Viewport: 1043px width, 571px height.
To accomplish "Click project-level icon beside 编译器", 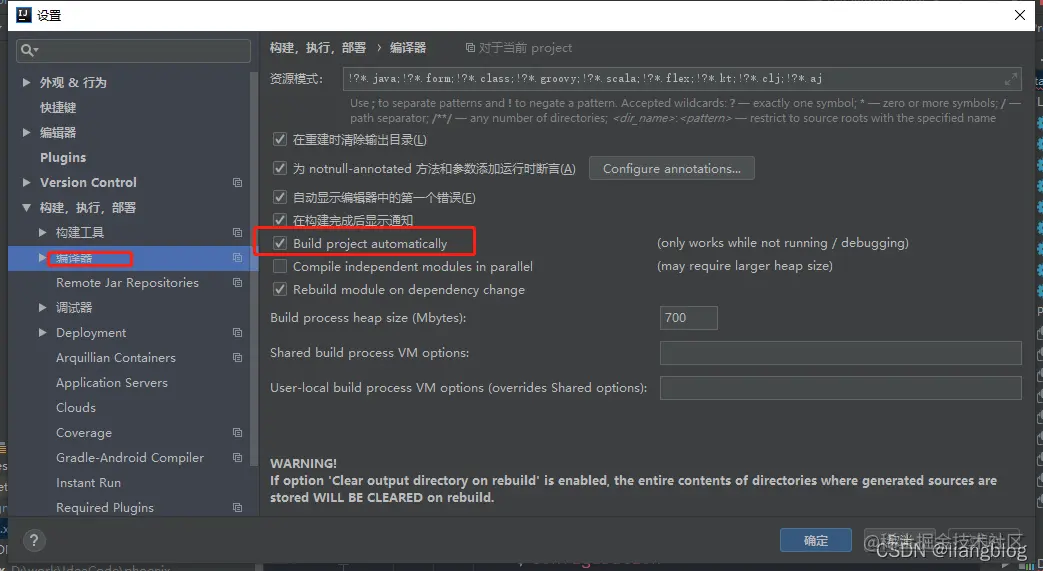I will tap(237, 258).
